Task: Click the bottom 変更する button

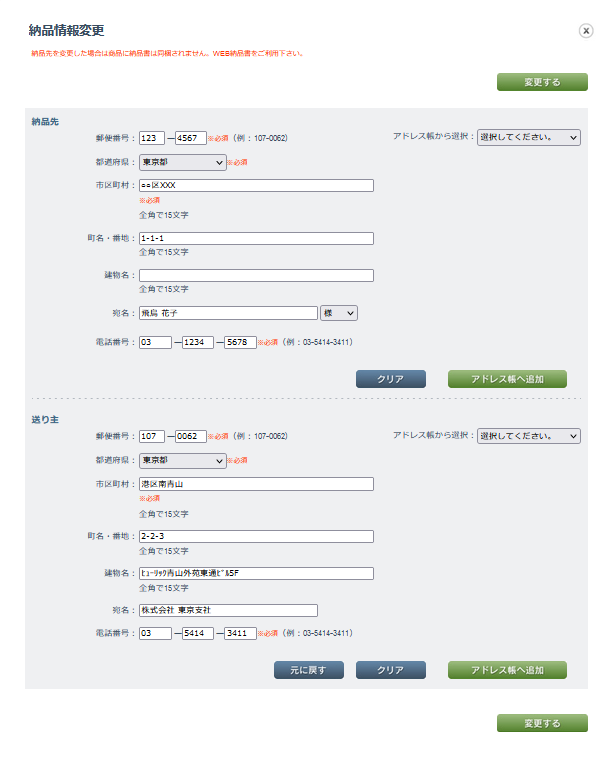Action: pos(542,723)
